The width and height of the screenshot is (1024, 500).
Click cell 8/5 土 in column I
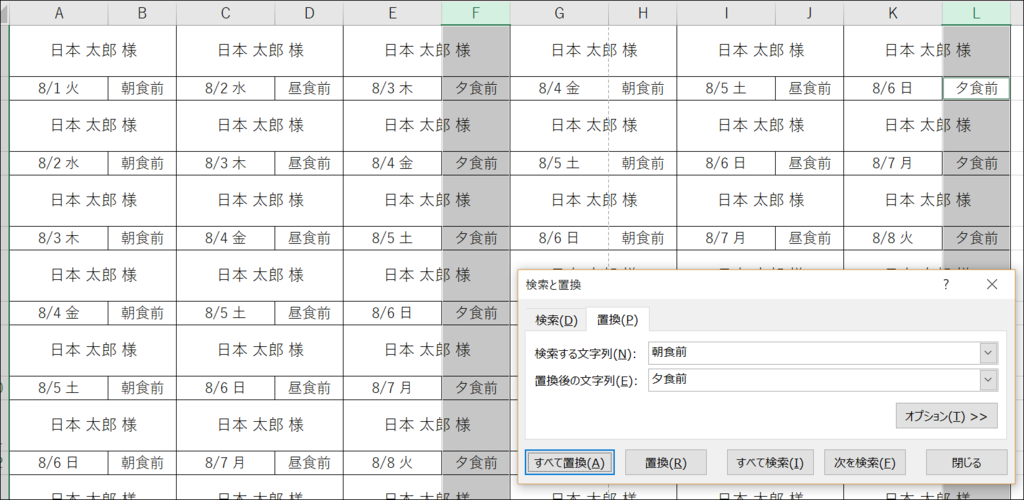[x=726, y=88]
